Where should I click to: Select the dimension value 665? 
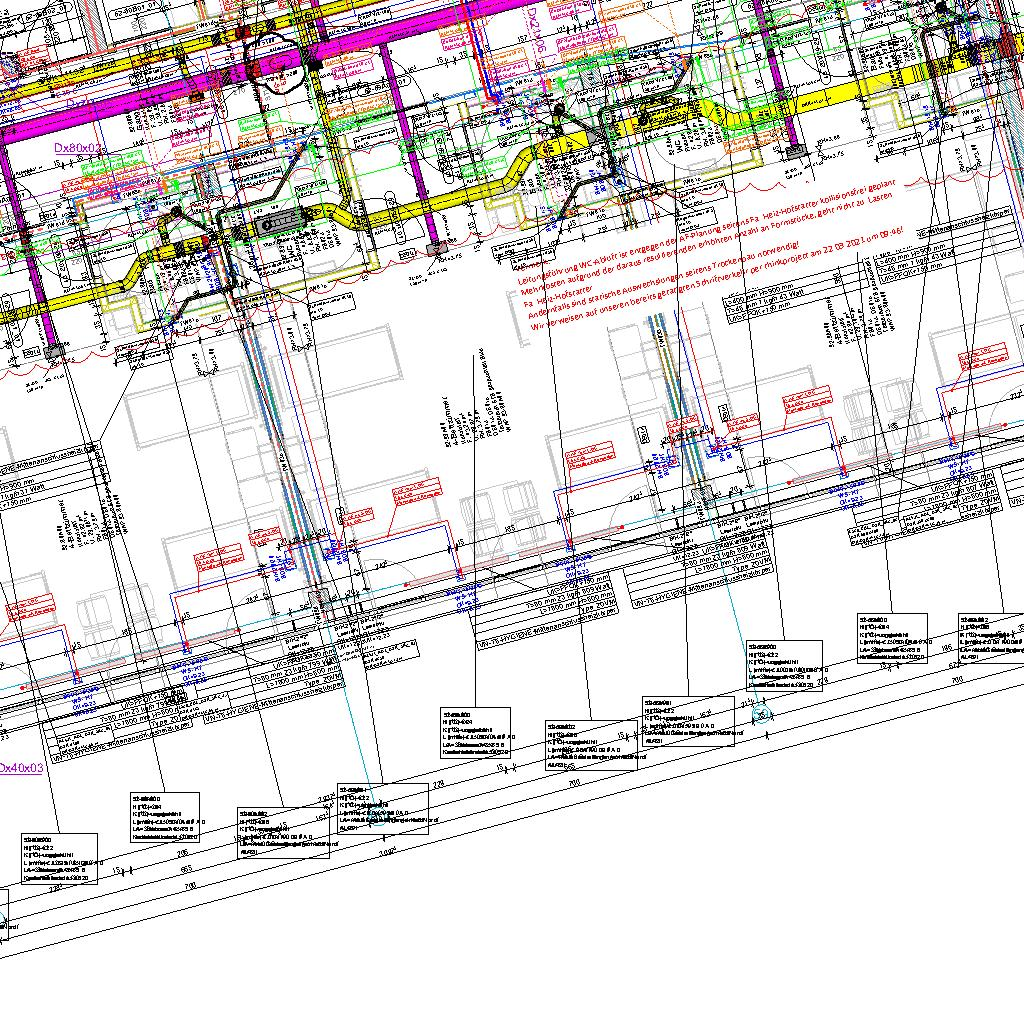[x=186, y=871]
